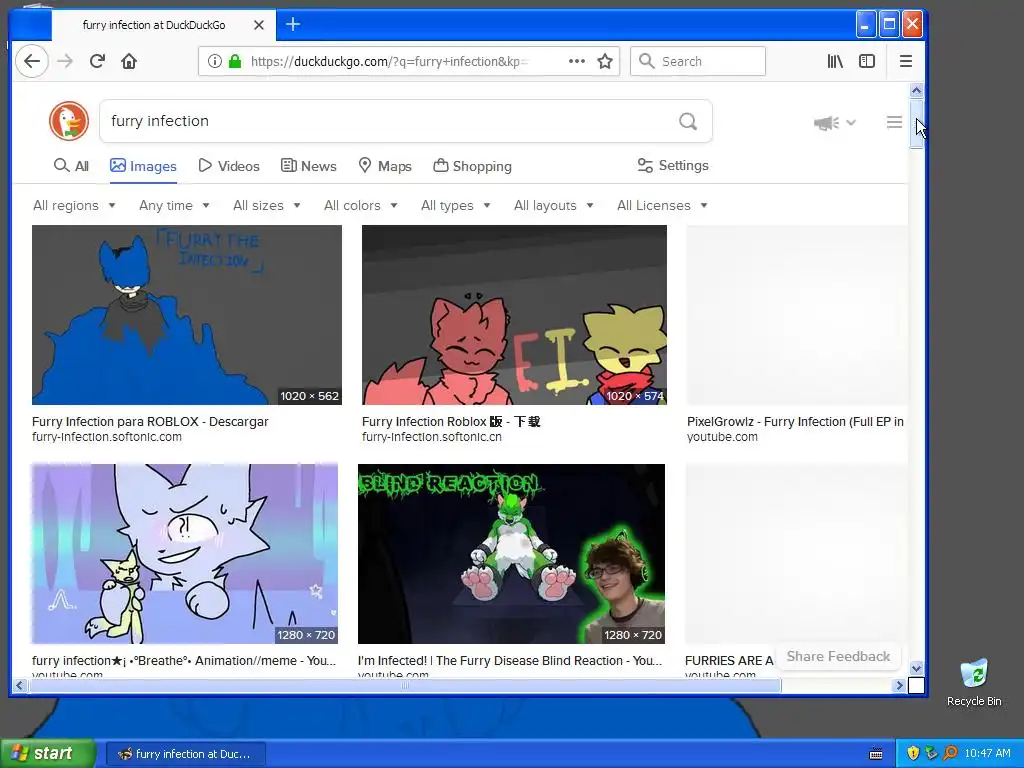Click the horizontal scrollbar thumb
The width and height of the screenshot is (1024, 768).
tap(405, 685)
